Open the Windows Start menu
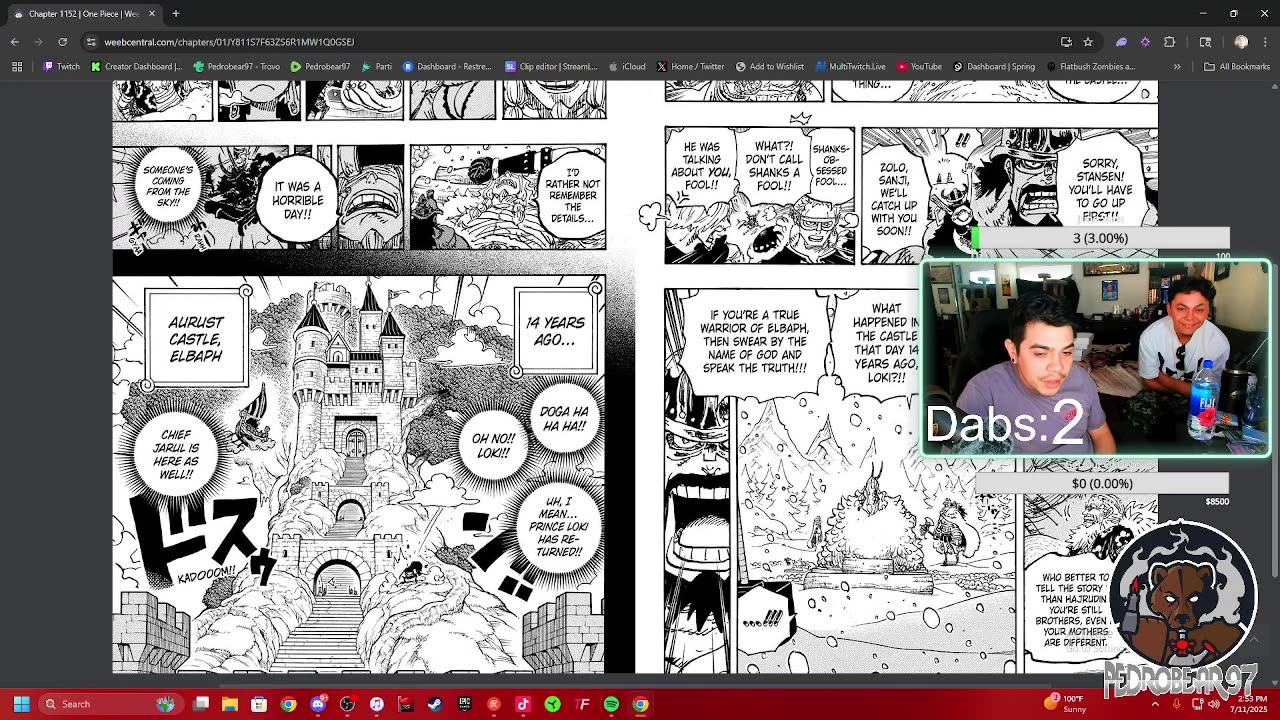1280x720 pixels. (21, 704)
